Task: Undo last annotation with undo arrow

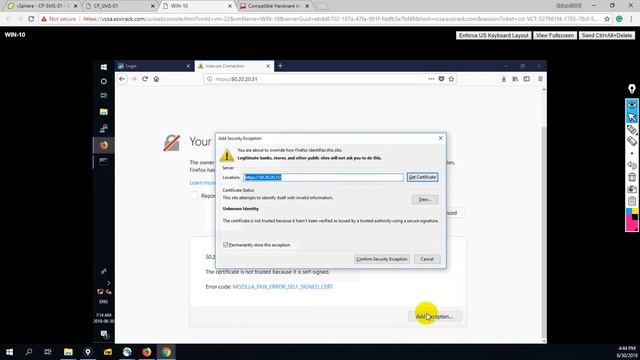Action: pyautogui.click(x=632, y=165)
